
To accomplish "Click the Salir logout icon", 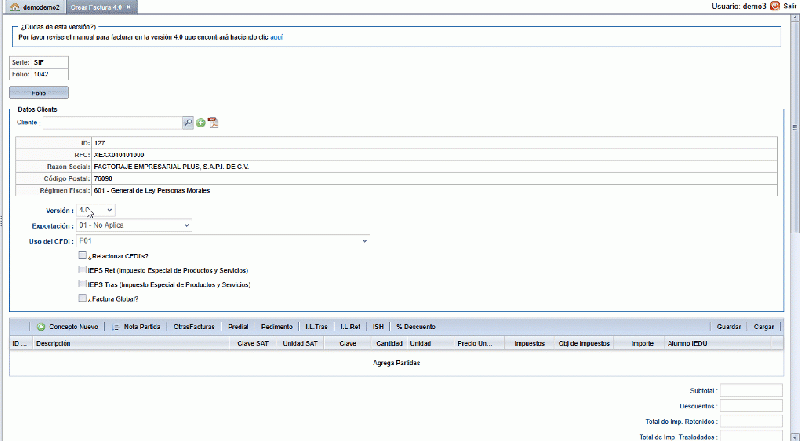I will tap(775, 6).
